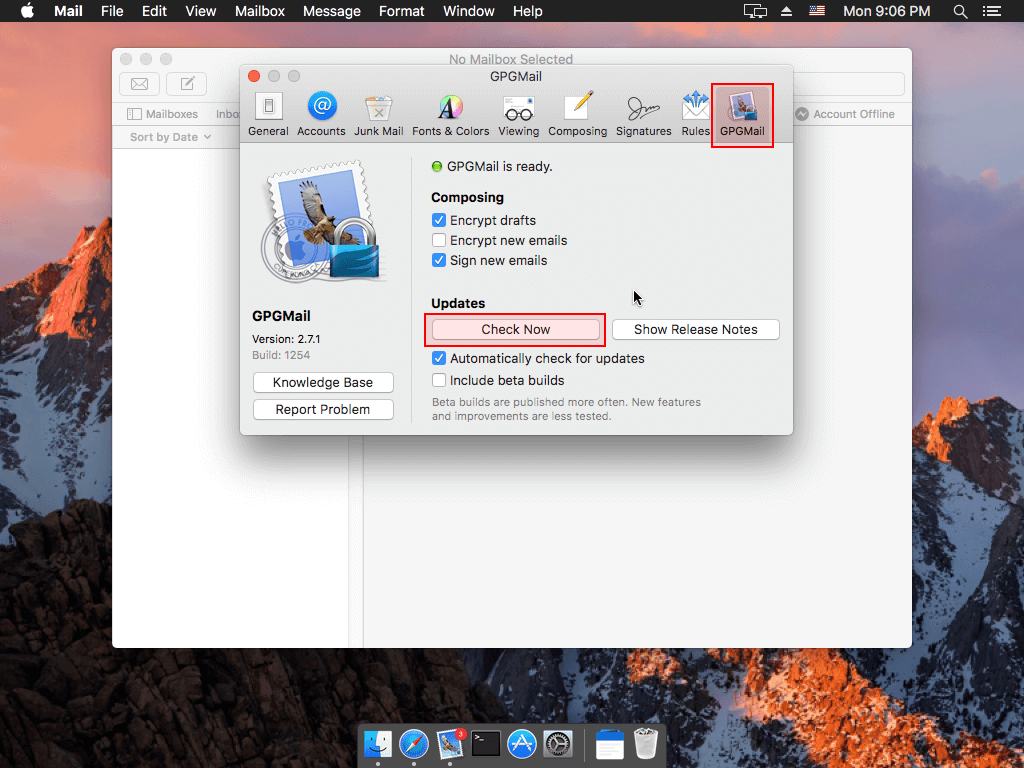Image resolution: width=1024 pixels, height=768 pixels.
Task: Enable Include beta builds
Action: pos(438,380)
